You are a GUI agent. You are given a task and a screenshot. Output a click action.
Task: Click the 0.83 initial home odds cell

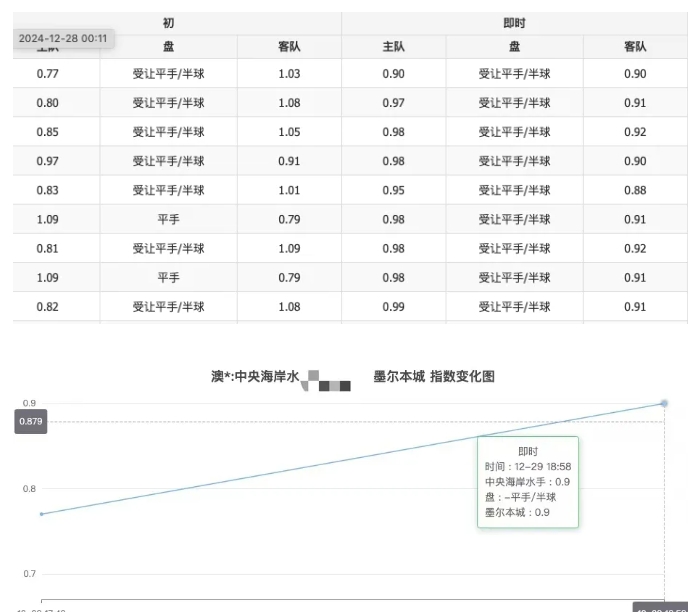pos(48,190)
